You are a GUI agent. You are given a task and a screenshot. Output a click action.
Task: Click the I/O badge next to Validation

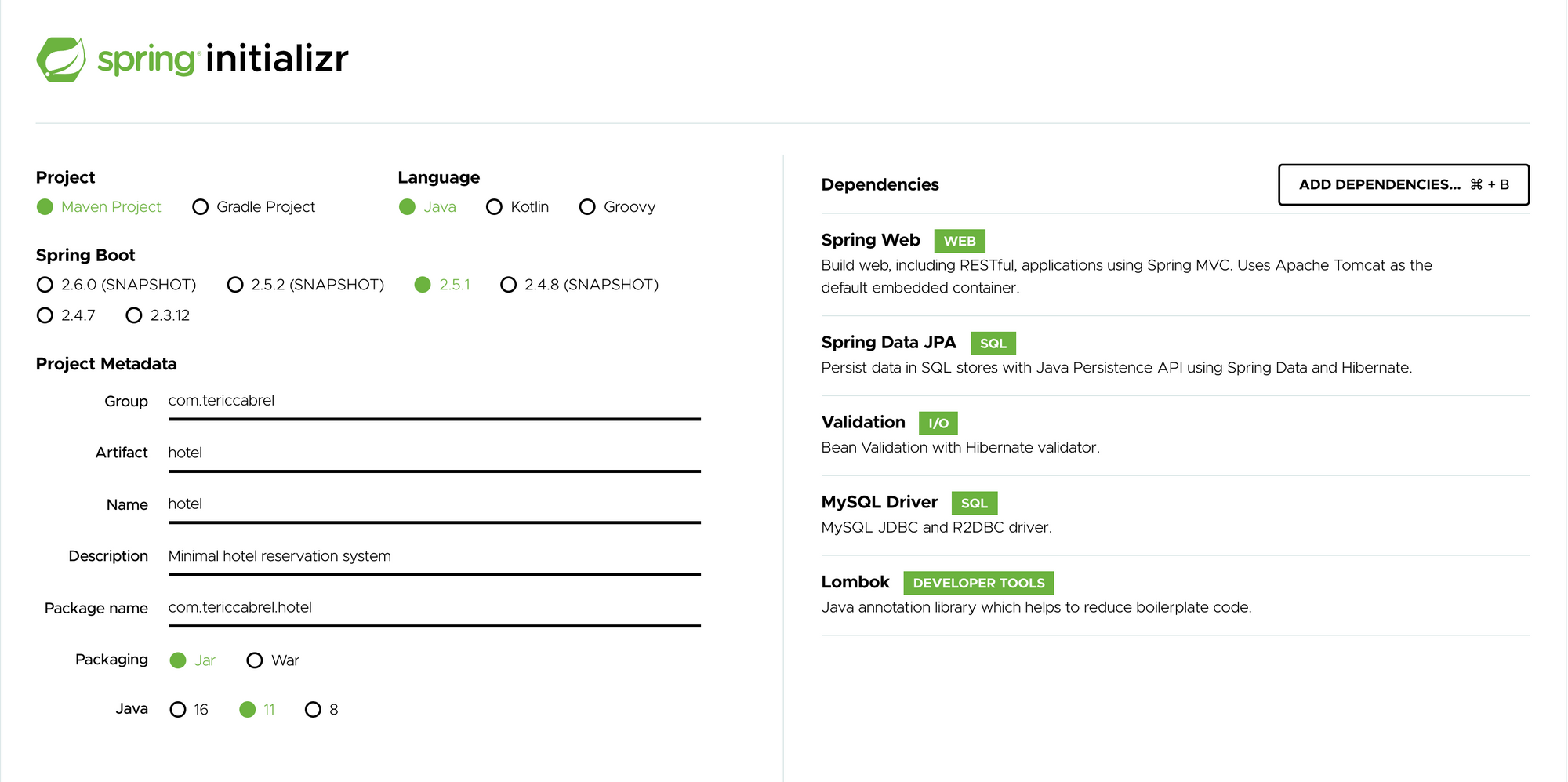pyautogui.click(x=938, y=423)
